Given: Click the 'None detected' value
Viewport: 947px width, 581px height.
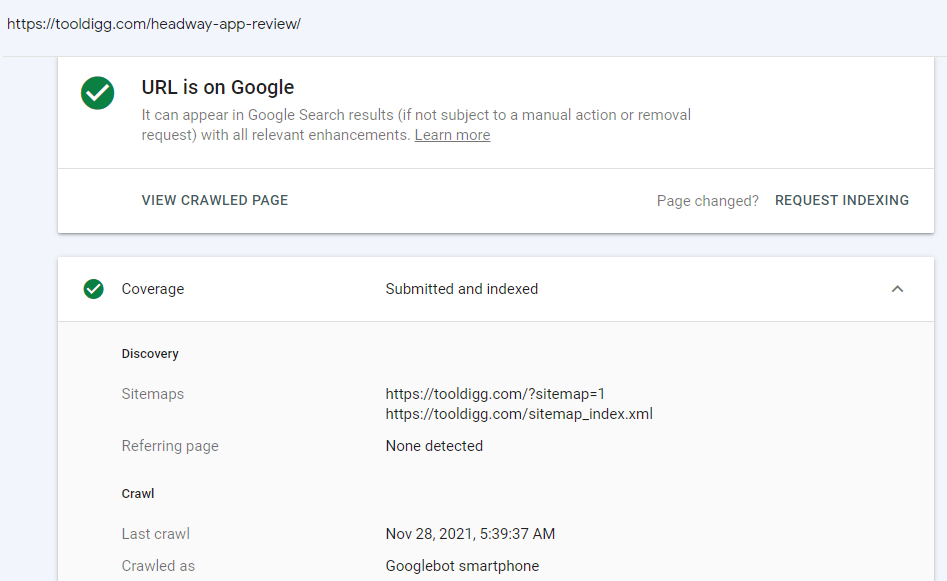Looking at the screenshot, I should tap(434, 446).
